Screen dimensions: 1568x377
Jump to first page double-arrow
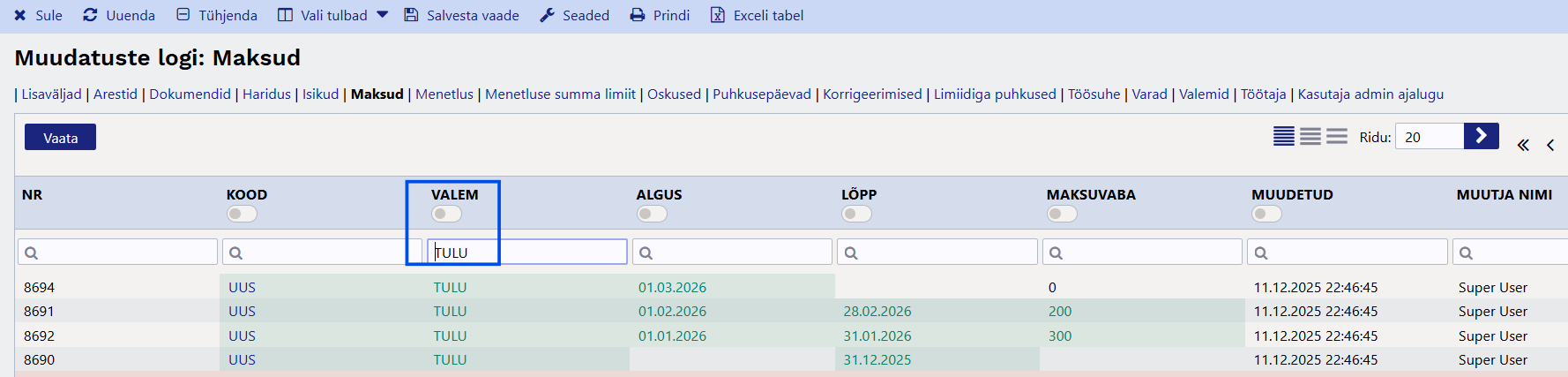pos(1523,146)
